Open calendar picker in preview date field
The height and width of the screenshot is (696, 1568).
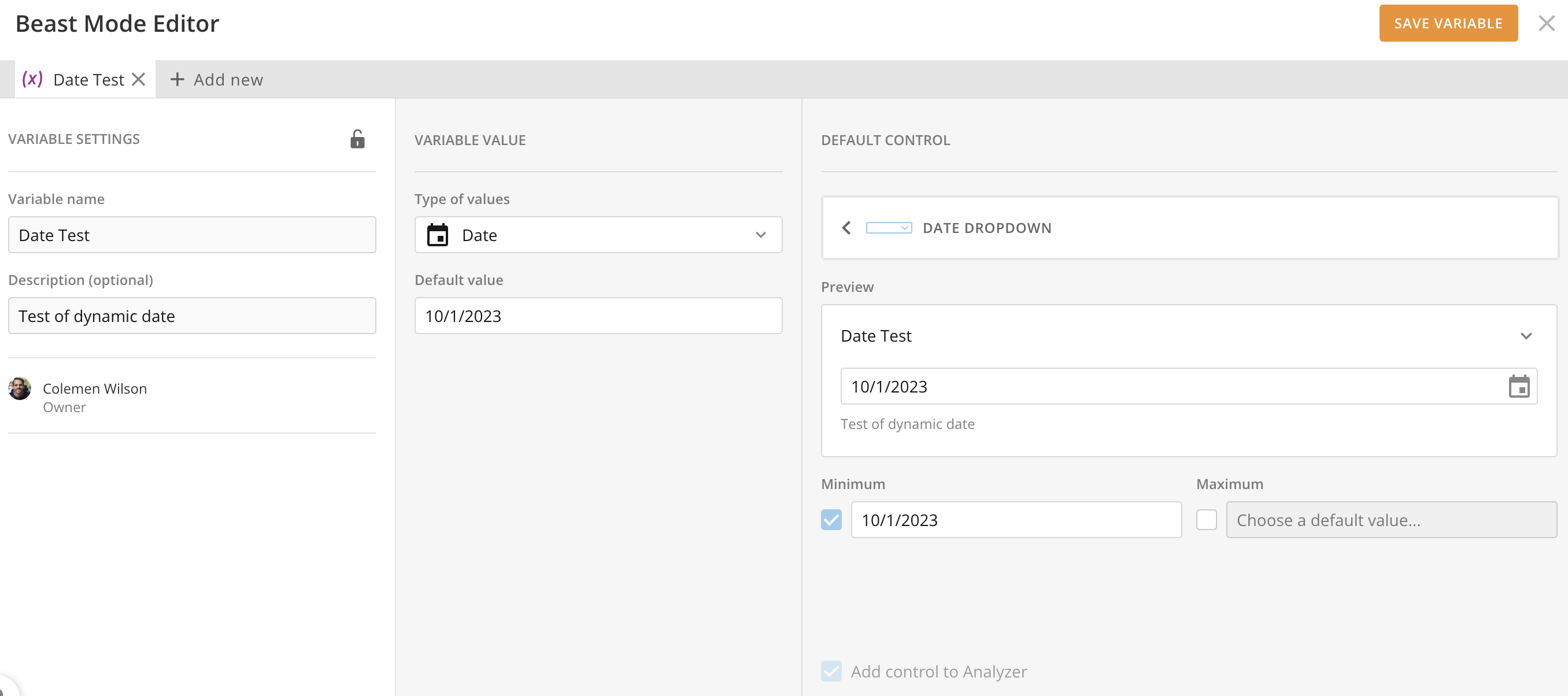click(x=1519, y=386)
